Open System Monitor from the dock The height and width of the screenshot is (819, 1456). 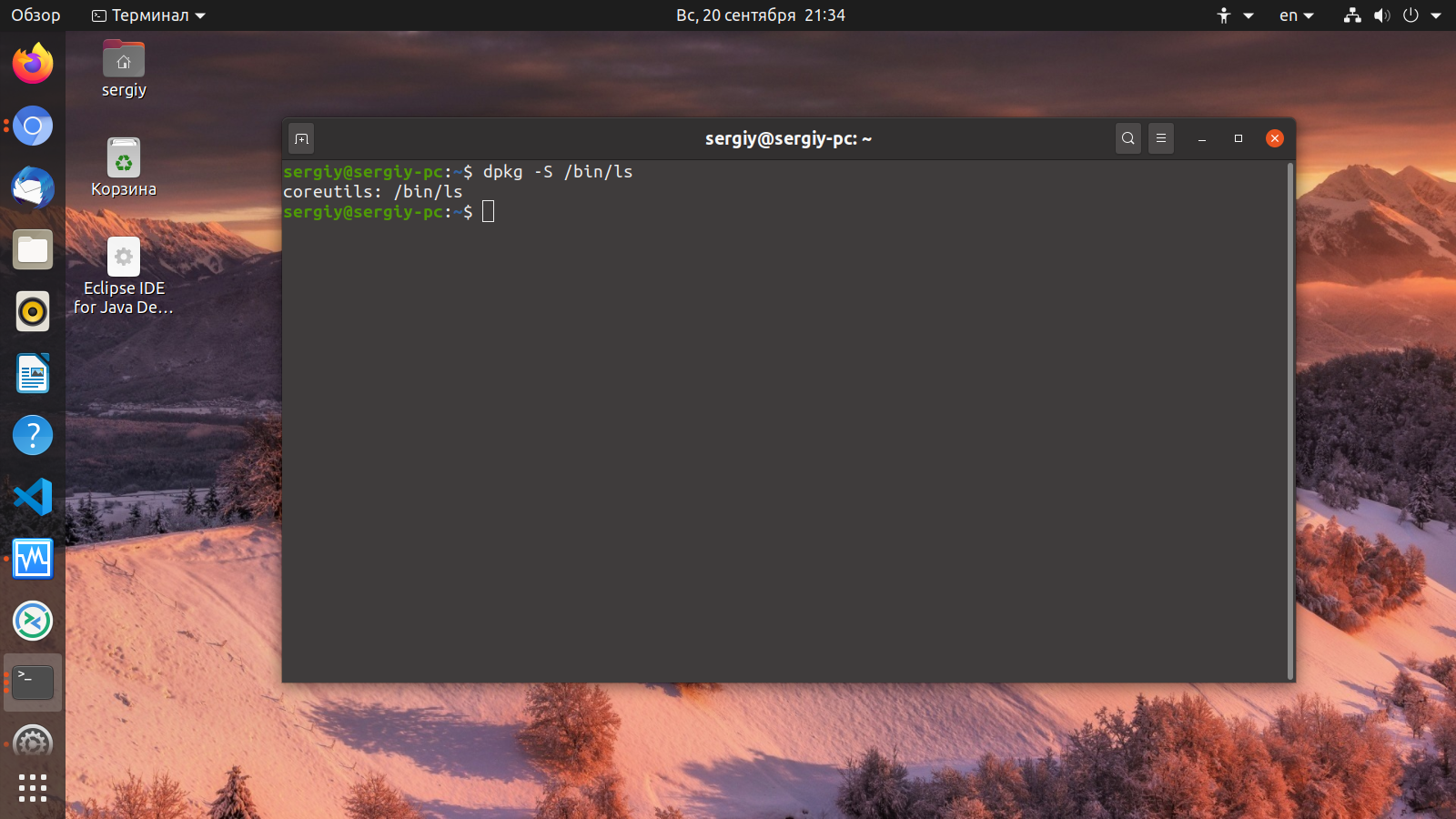pyautogui.click(x=33, y=559)
